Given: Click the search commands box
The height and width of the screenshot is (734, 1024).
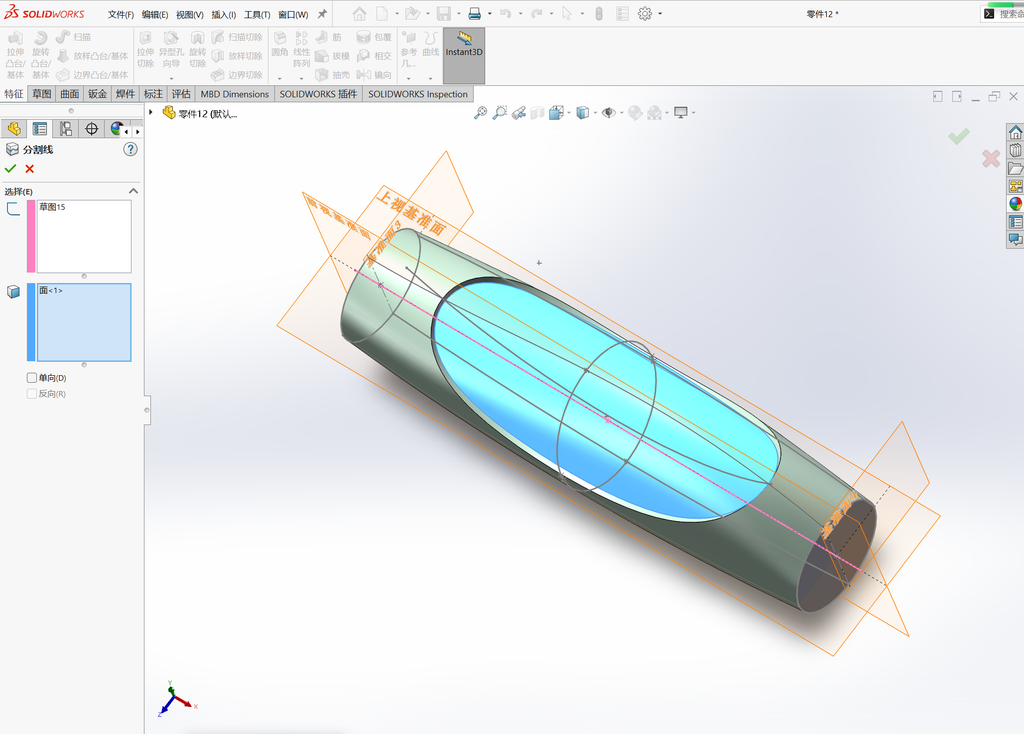Looking at the screenshot, I should pos(1003,14).
